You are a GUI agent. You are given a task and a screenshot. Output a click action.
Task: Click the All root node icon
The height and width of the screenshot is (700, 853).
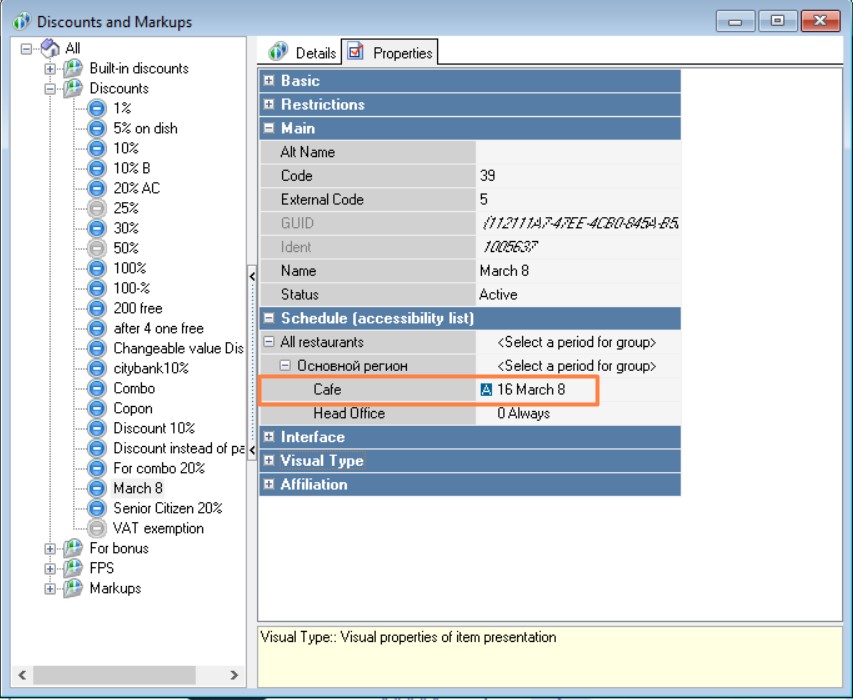51,48
